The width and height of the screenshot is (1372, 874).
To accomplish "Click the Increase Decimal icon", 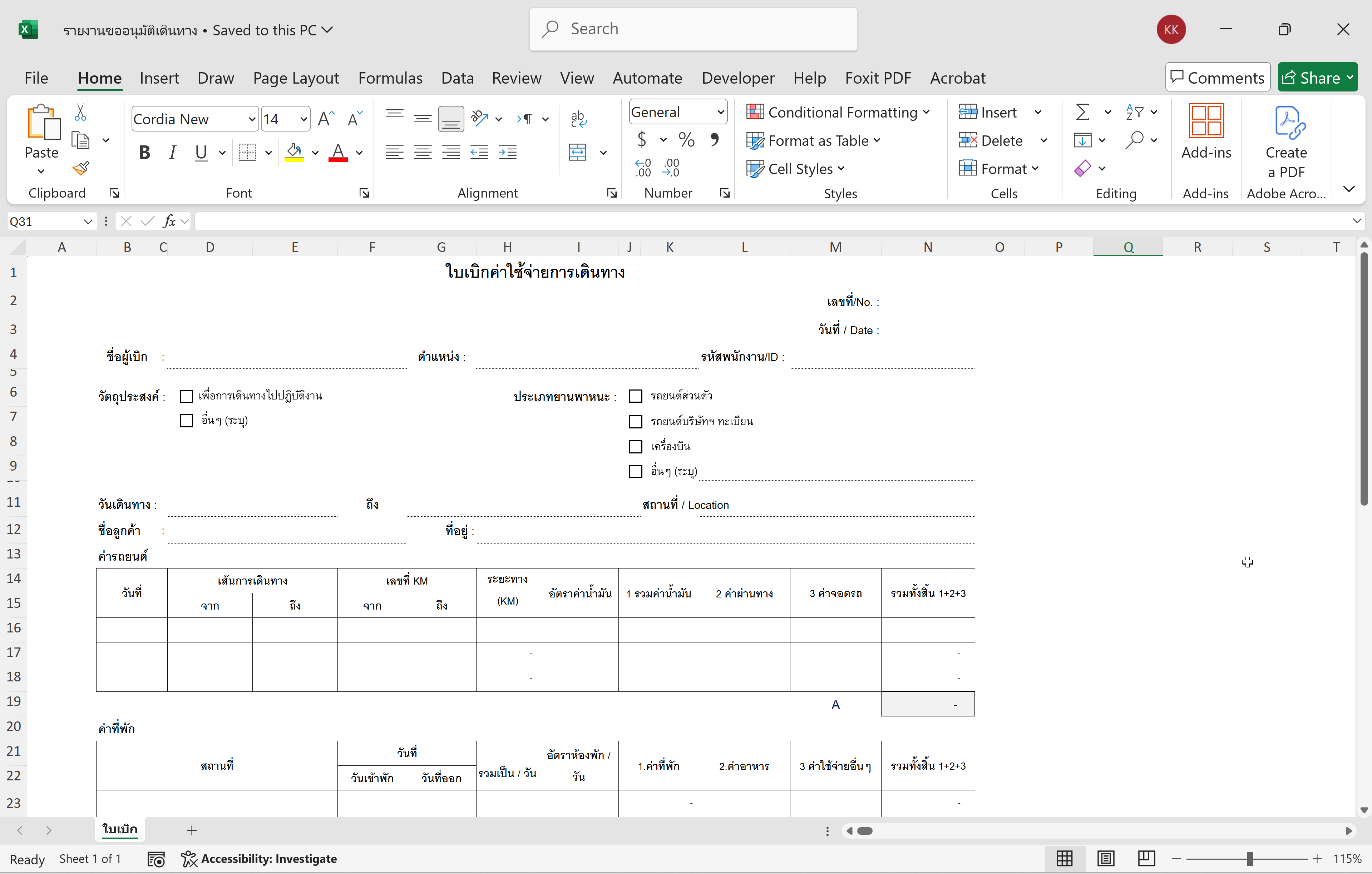I will pos(643,168).
